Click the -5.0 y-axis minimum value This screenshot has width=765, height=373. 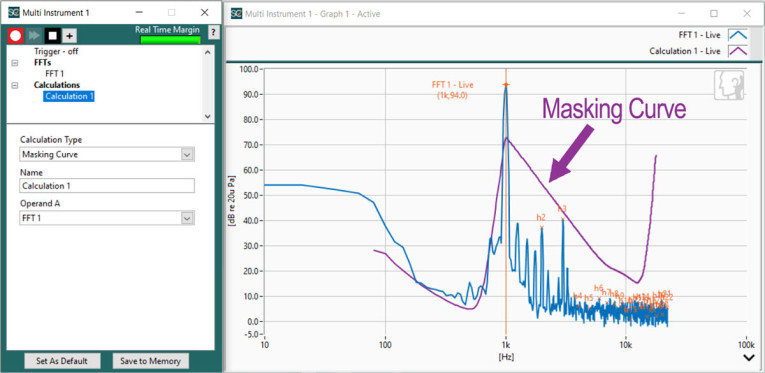pos(252,334)
